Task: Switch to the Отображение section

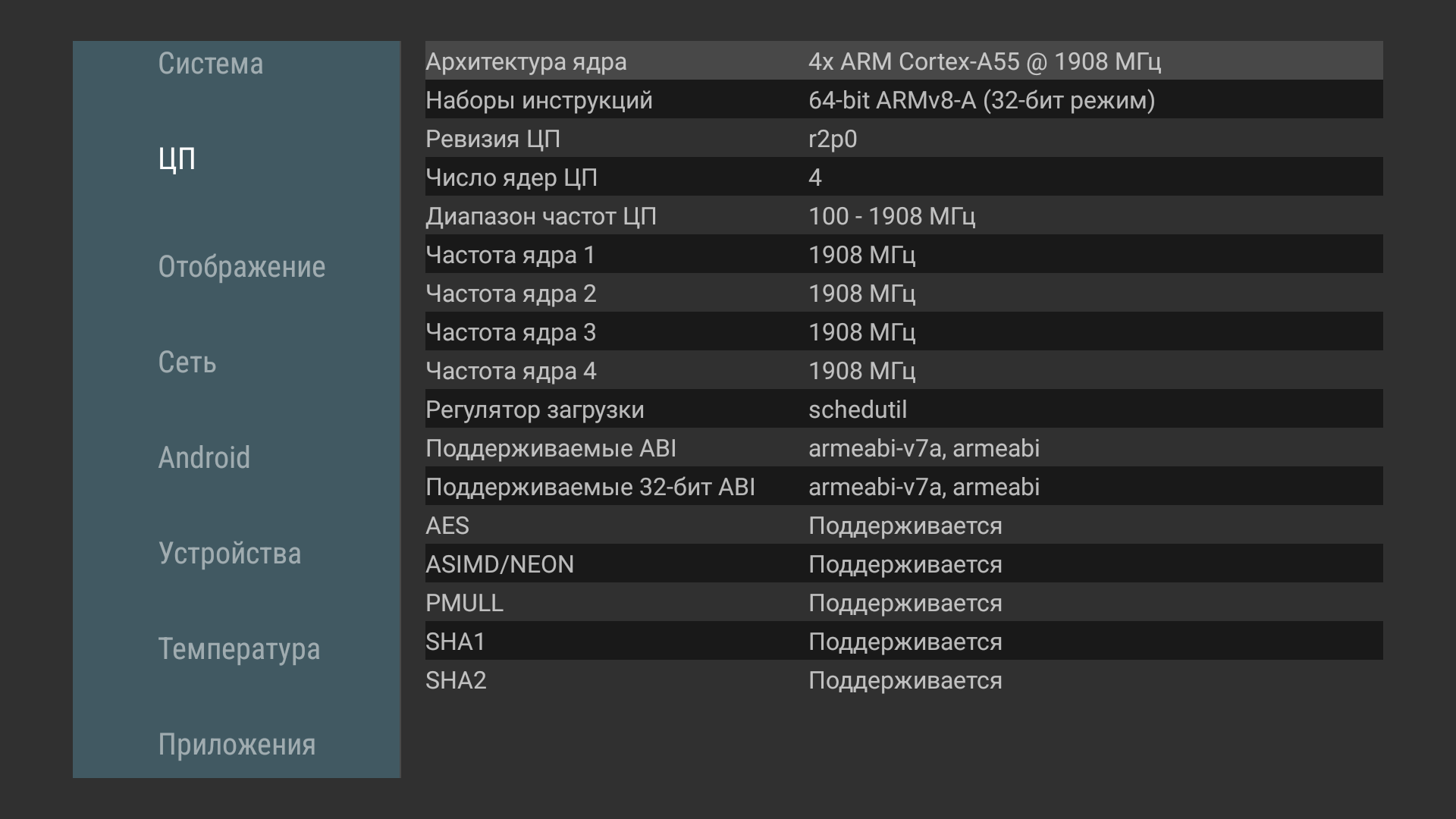Action: click(241, 267)
